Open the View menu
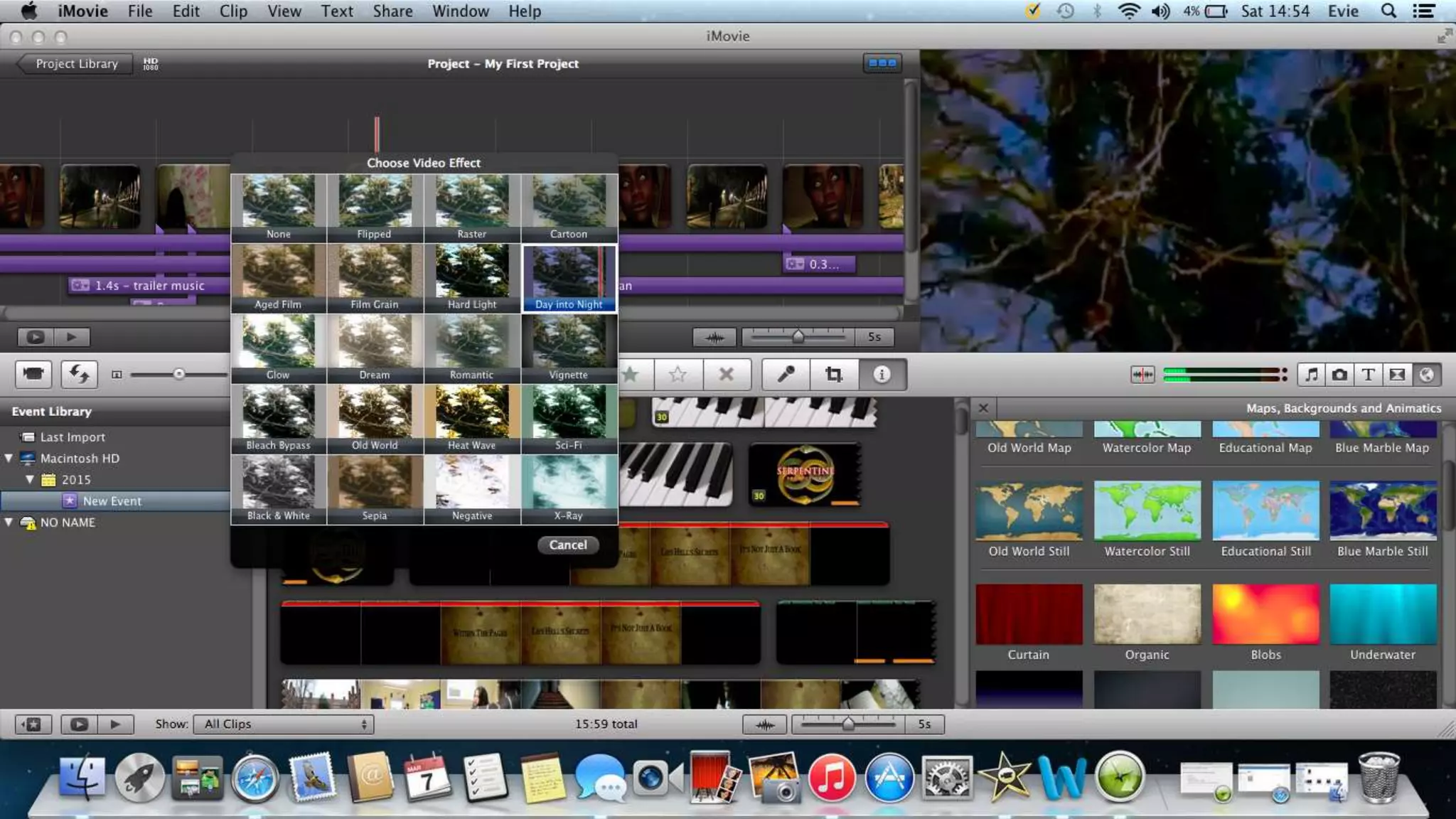The width and height of the screenshot is (1456, 819). tap(284, 11)
